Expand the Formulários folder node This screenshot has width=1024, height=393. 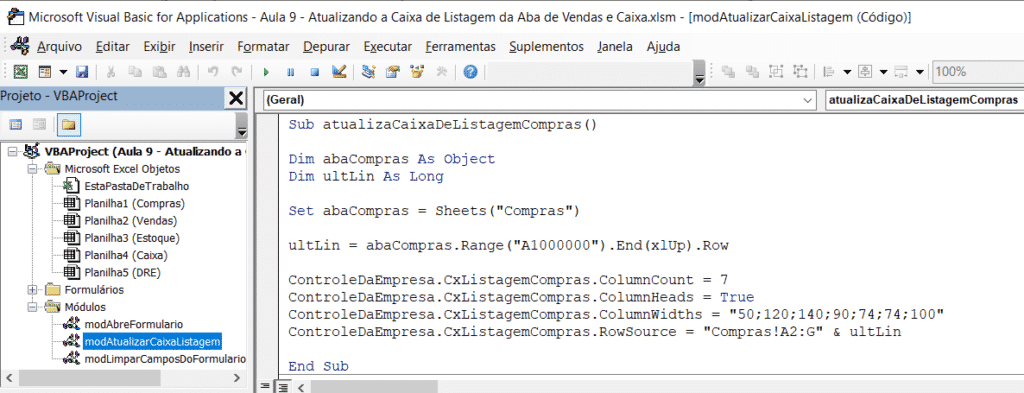(x=33, y=289)
